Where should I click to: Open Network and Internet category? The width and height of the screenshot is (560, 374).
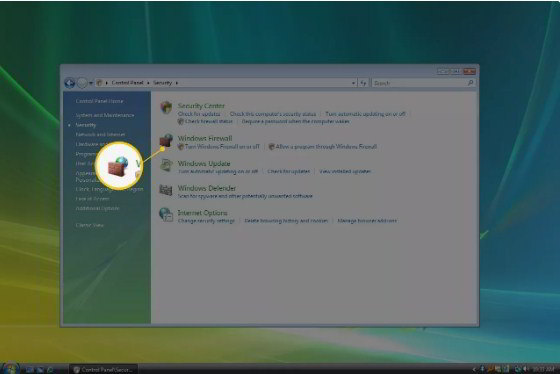click(100, 134)
